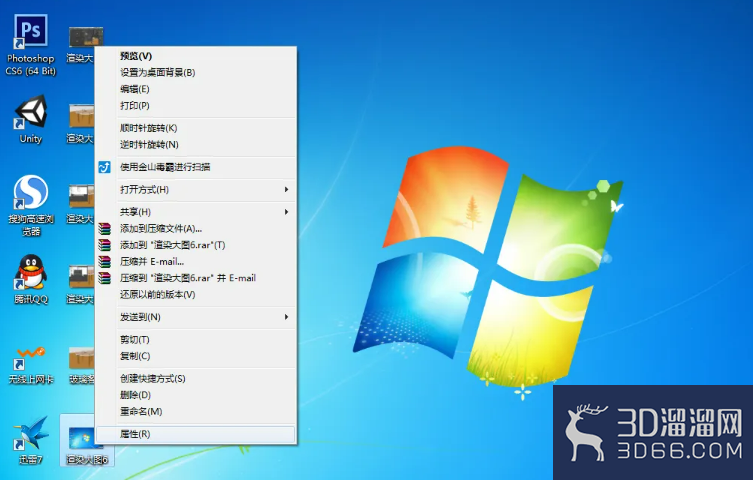753x480 pixels.
Task: Select the 搜狗高速浏览器 desktop shortcut
Action: tap(31, 205)
